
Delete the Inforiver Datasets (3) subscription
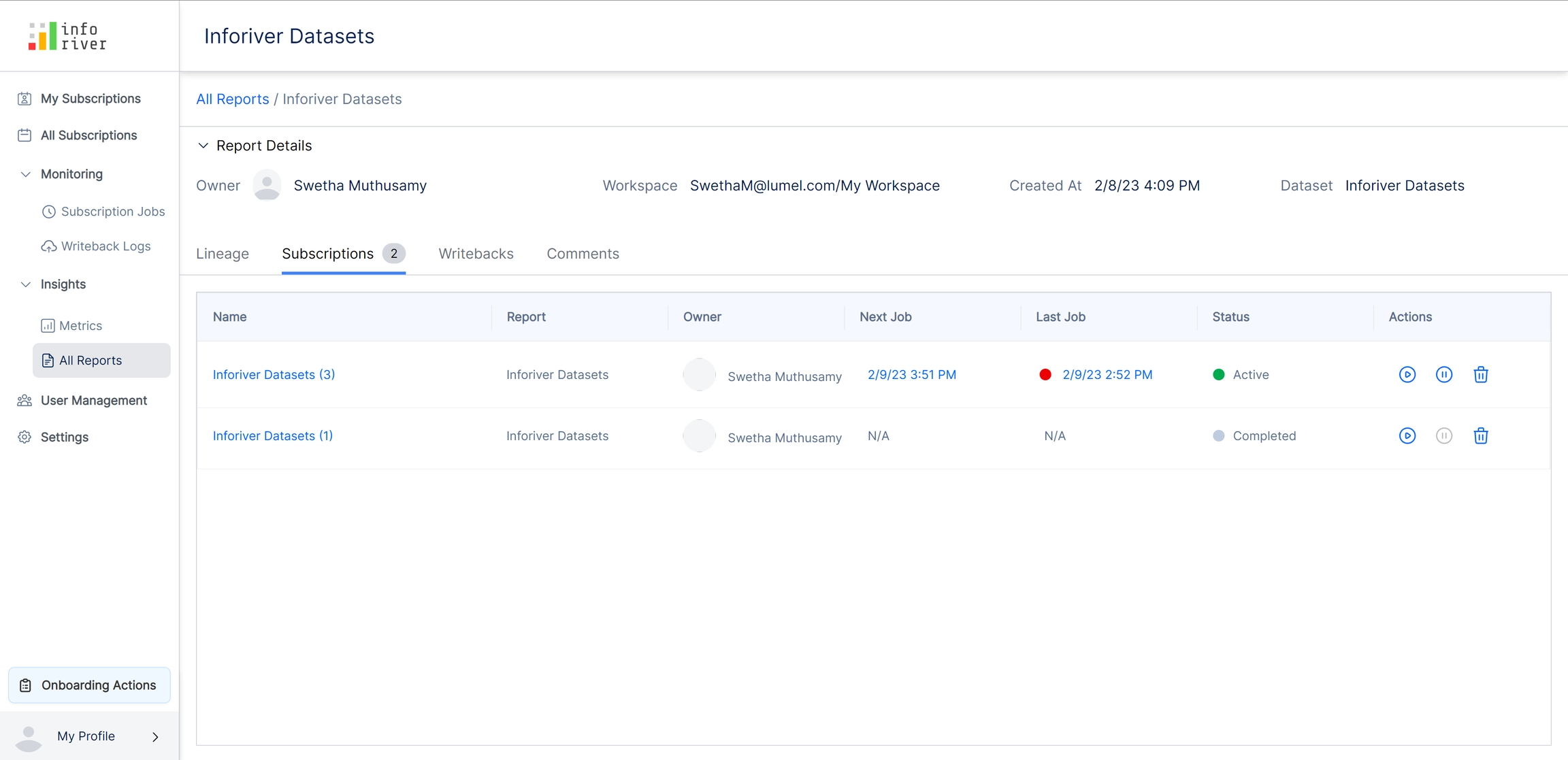coord(1480,374)
